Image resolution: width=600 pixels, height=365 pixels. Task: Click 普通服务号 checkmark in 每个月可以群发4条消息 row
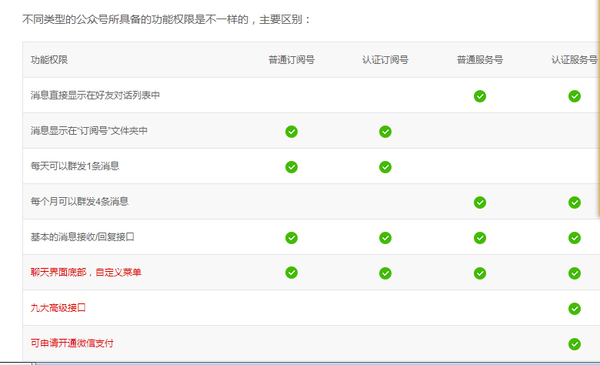(480, 202)
